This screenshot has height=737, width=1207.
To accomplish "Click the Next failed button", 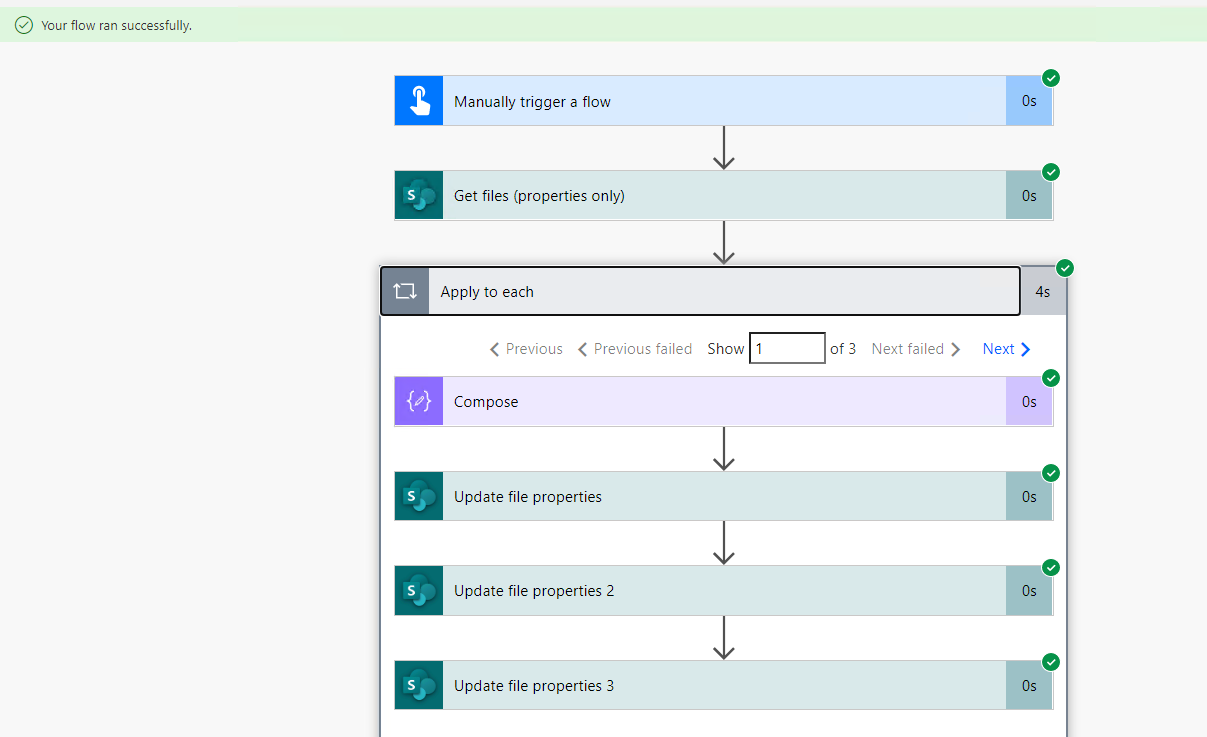I will point(916,348).
